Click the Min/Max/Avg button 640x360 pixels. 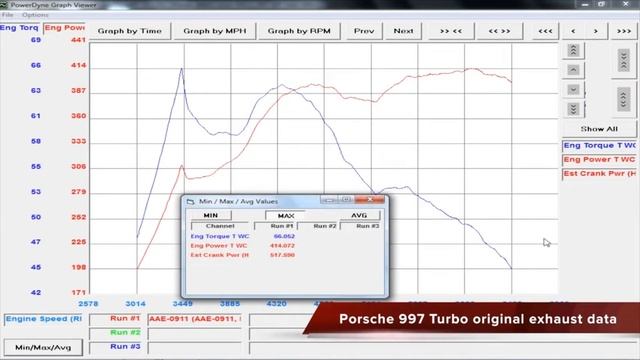(x=43, y=347)
